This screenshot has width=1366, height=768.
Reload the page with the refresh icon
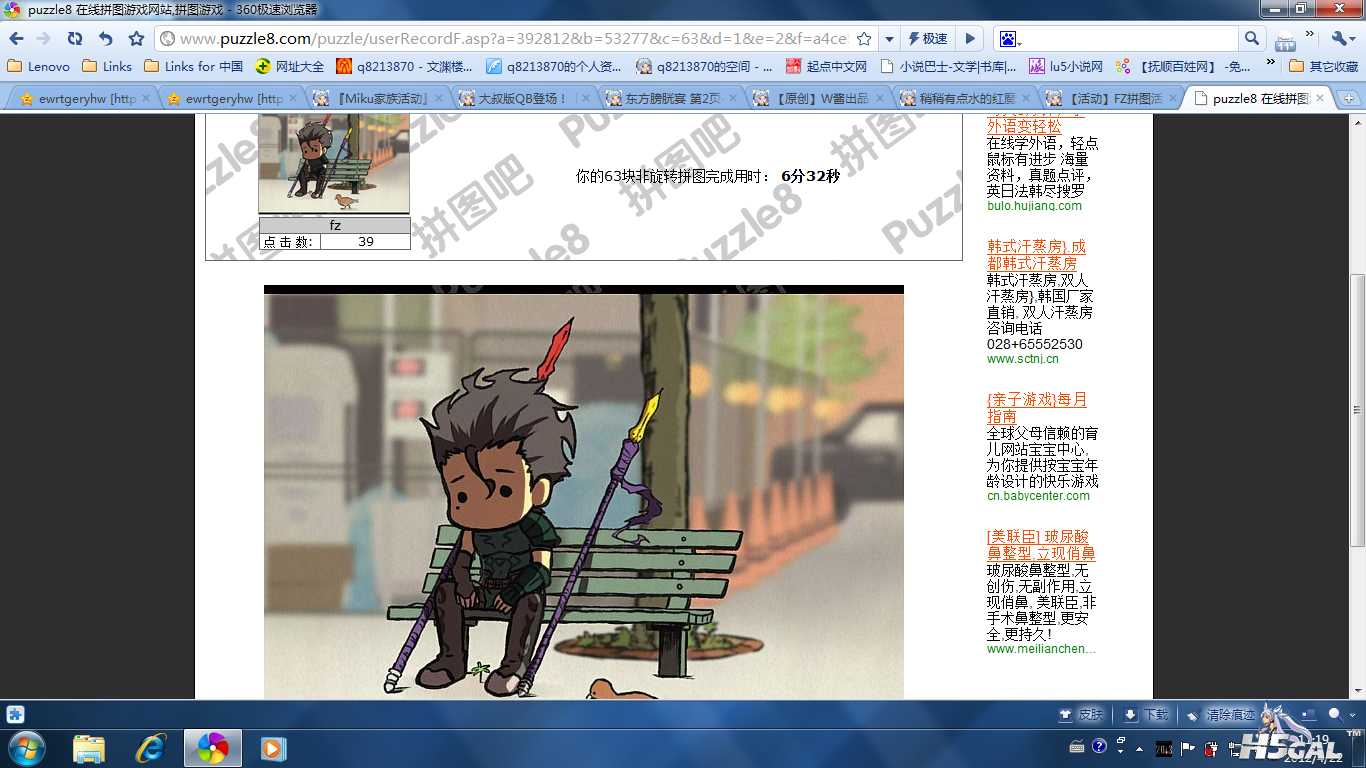[x=75, y=39]
